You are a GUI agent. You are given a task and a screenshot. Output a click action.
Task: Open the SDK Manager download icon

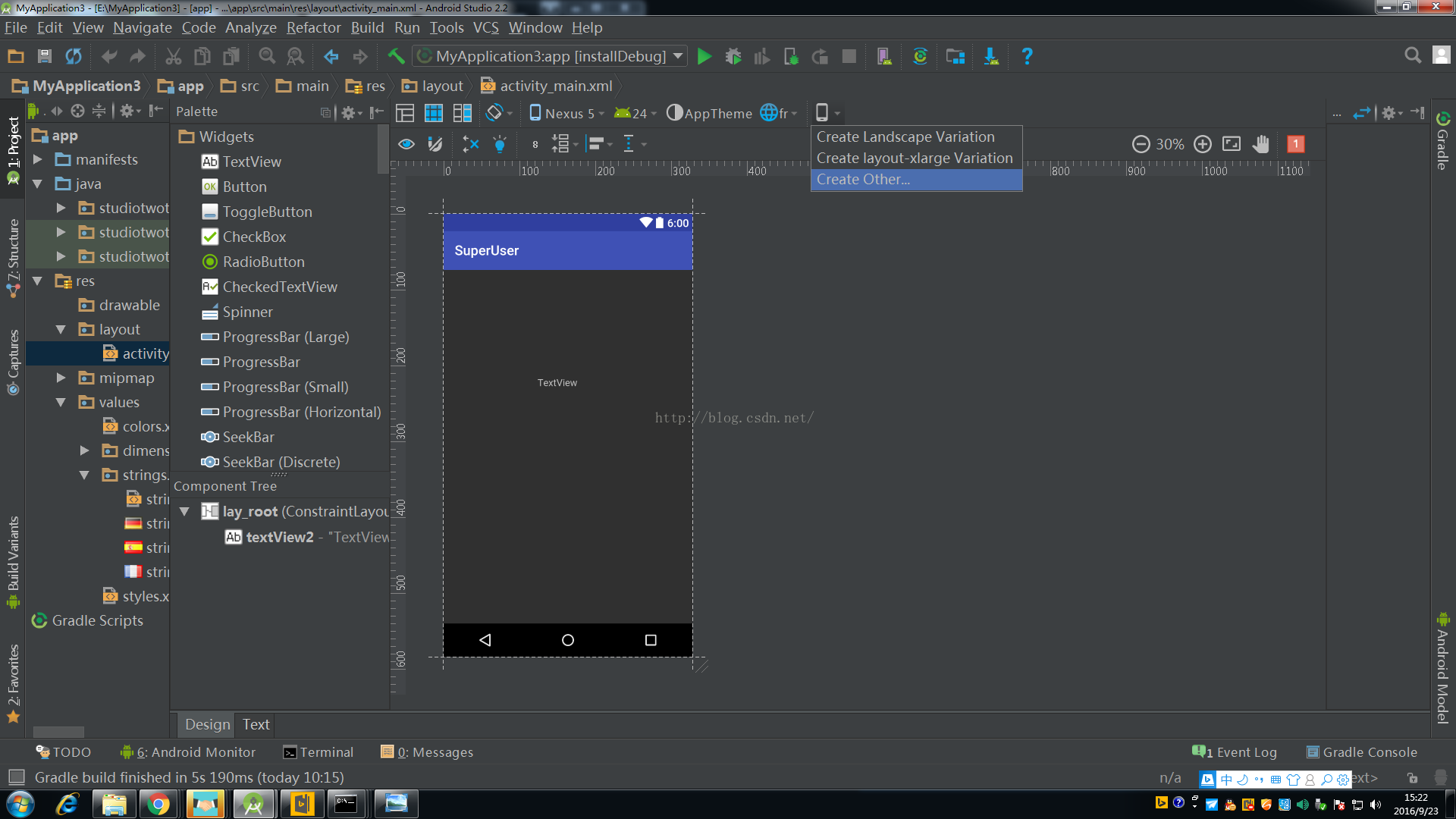pyautogui.click(x=990, y=56)
